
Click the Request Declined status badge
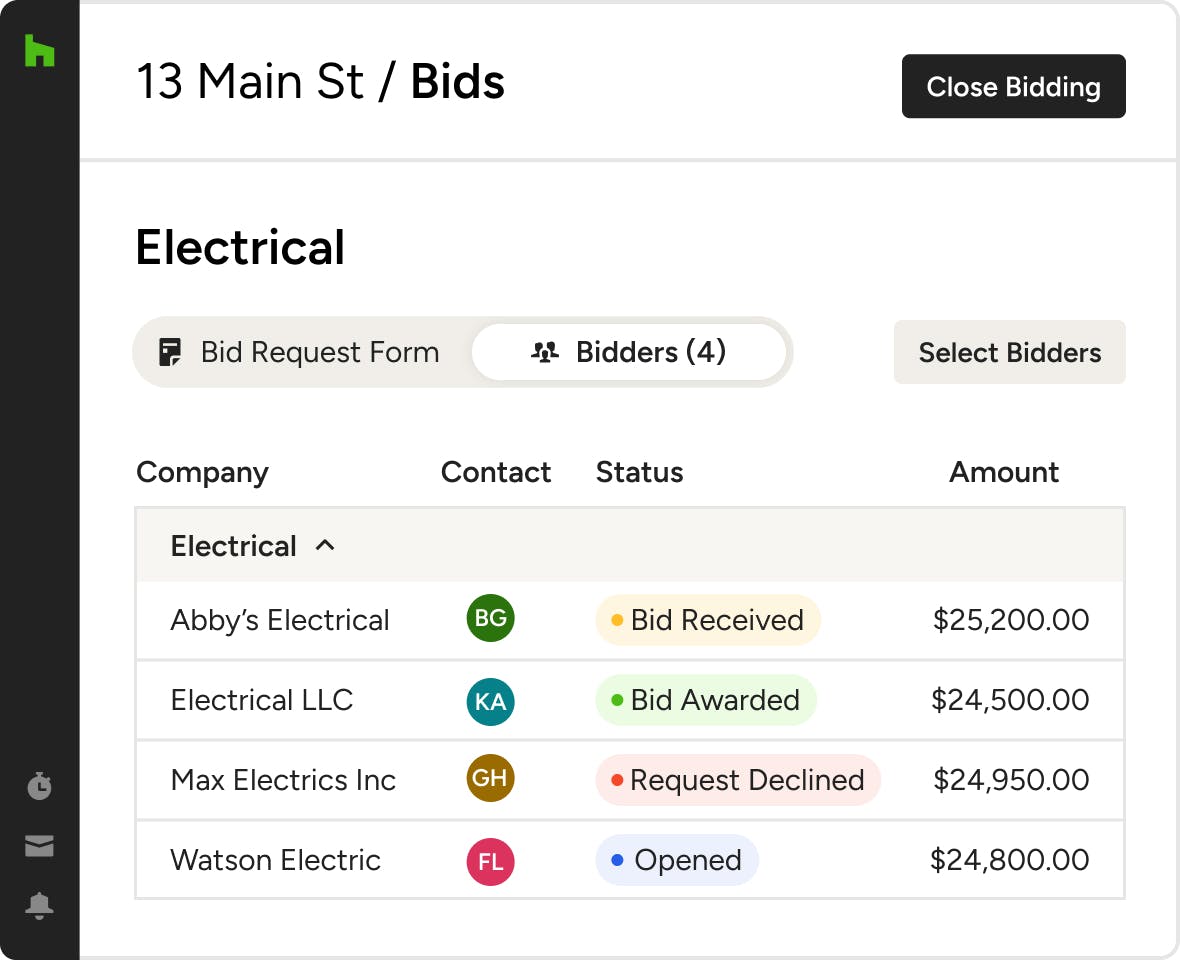click(x=737, y=780)
